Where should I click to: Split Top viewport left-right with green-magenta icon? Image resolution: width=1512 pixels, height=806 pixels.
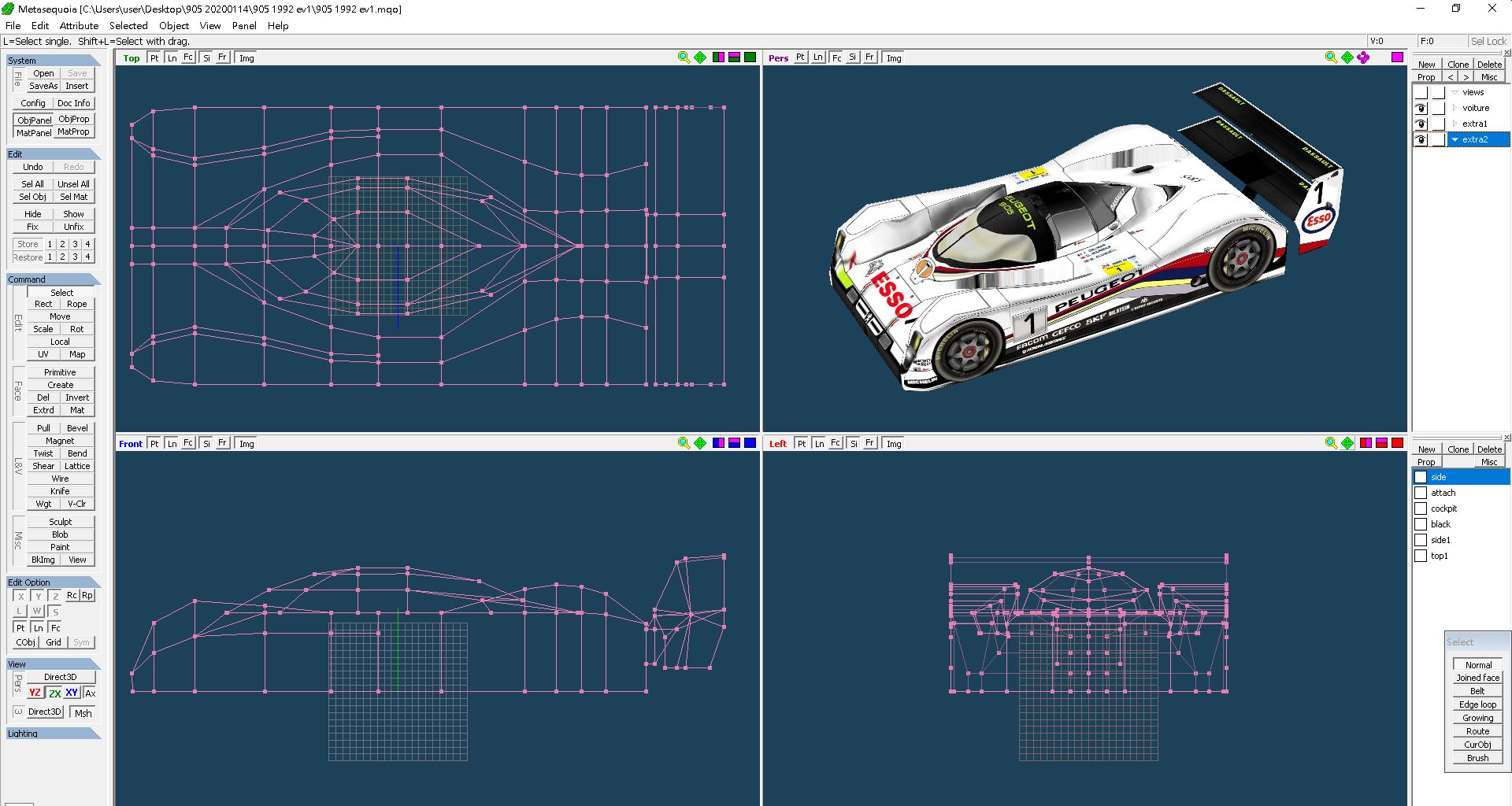tap(718, 57)
